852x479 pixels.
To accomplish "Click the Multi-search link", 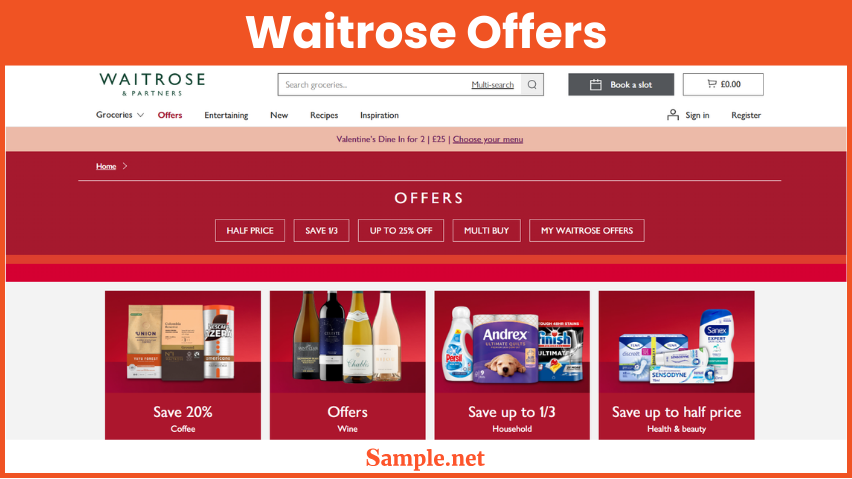I will point(492,85).
